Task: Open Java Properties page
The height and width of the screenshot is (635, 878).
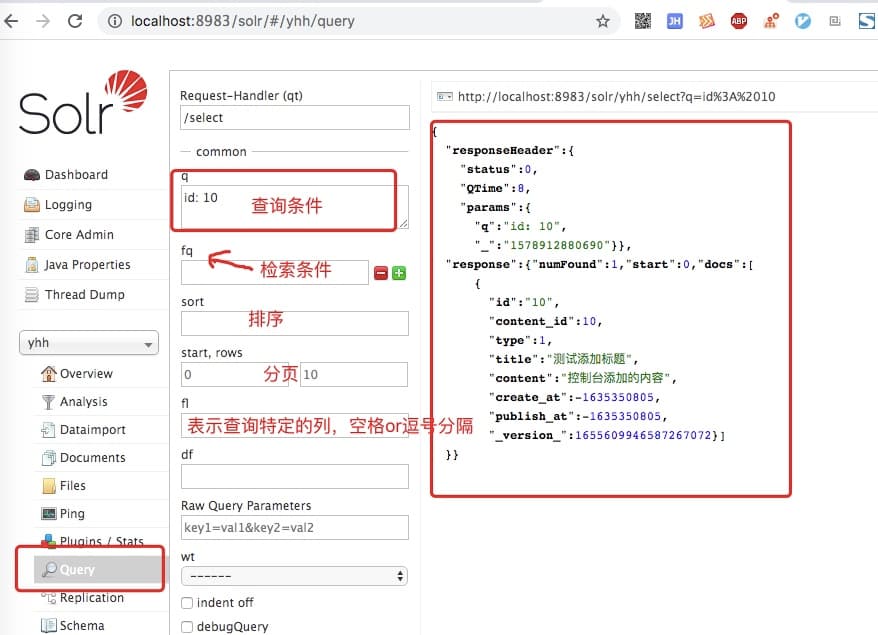Action: coord(87,265)
